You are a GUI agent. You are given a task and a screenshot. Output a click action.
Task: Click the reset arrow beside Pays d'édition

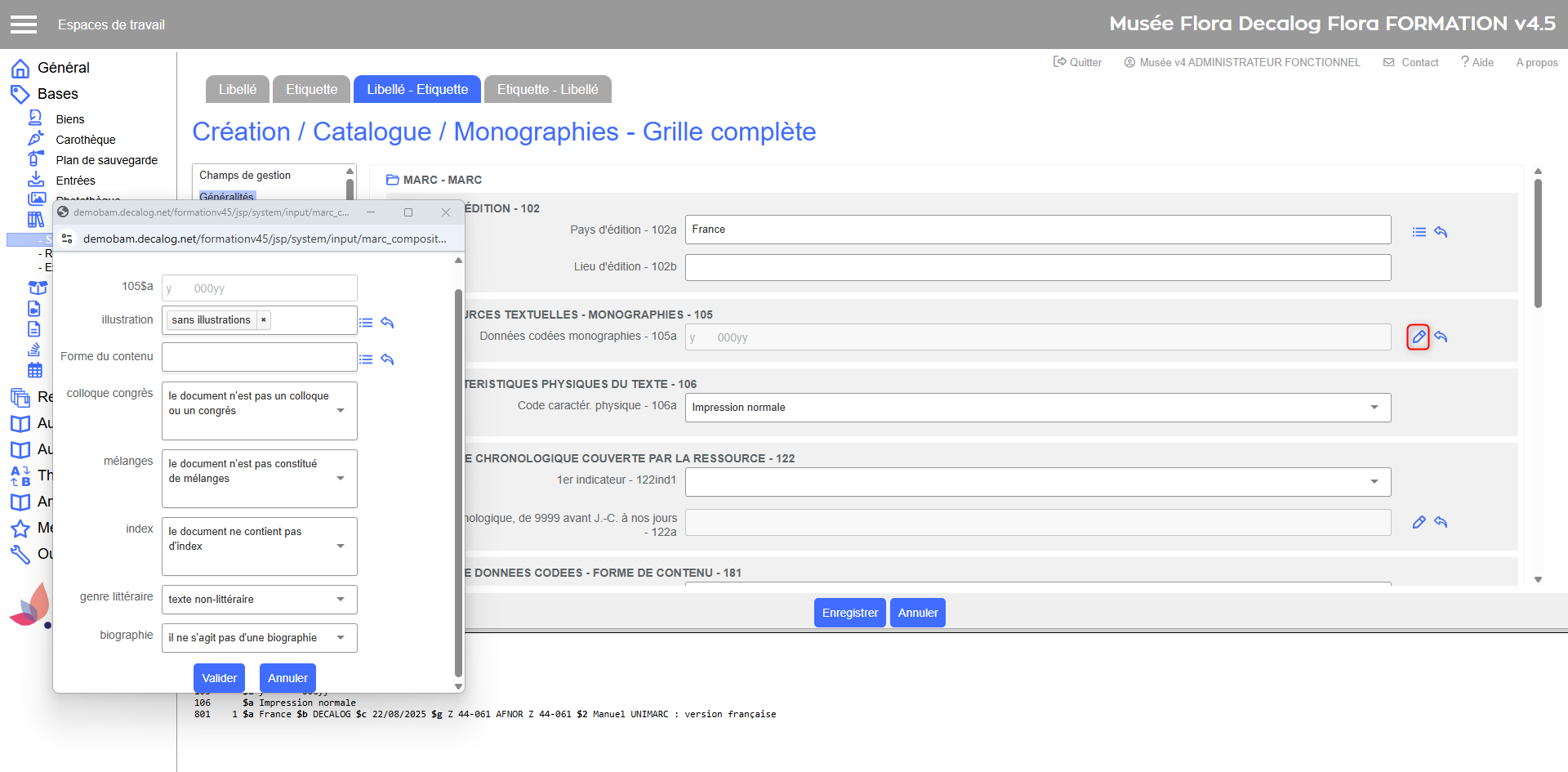(x=1441, y=232)
